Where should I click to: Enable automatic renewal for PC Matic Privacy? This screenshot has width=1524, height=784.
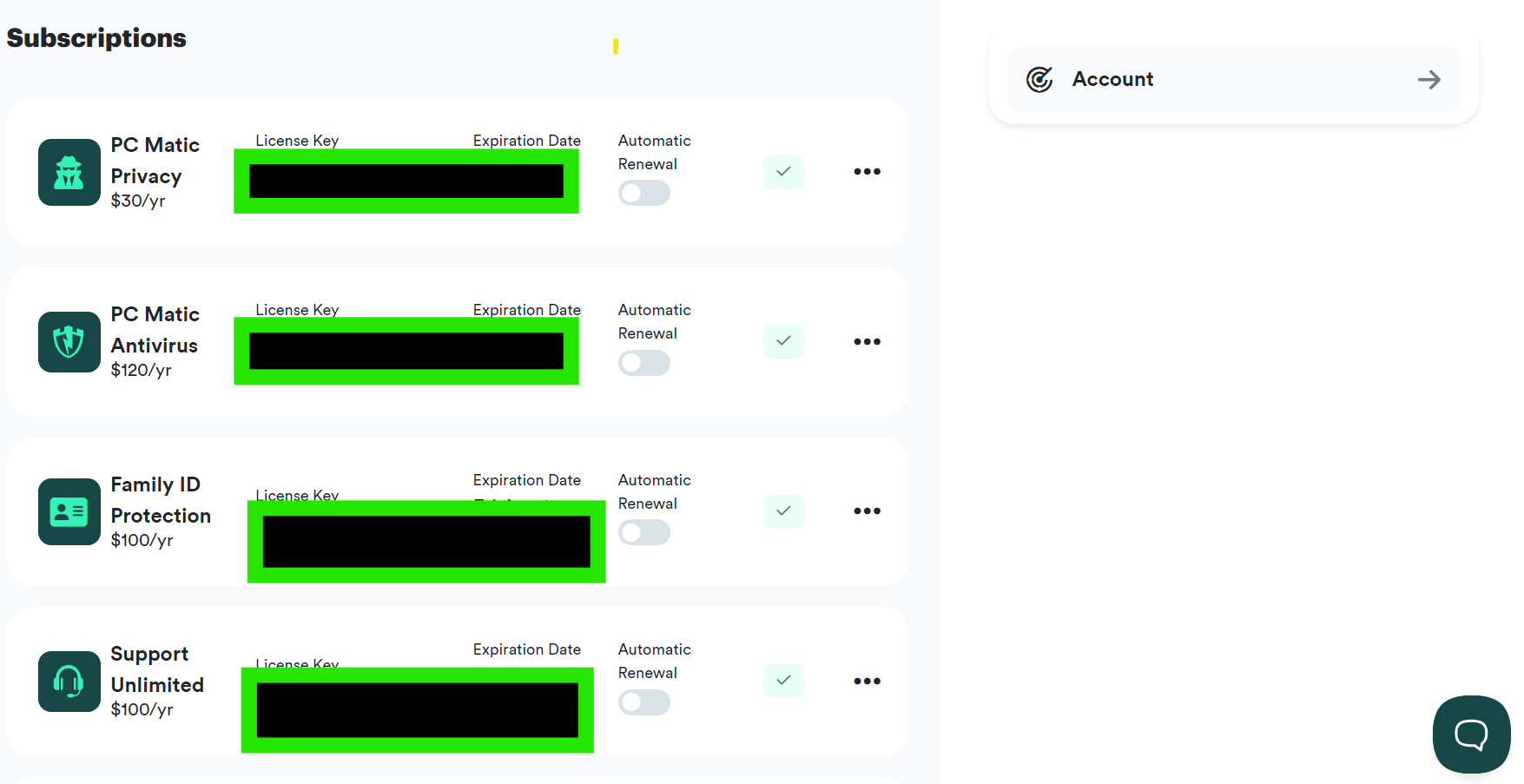pyautogui.click(x=644, y=193)
